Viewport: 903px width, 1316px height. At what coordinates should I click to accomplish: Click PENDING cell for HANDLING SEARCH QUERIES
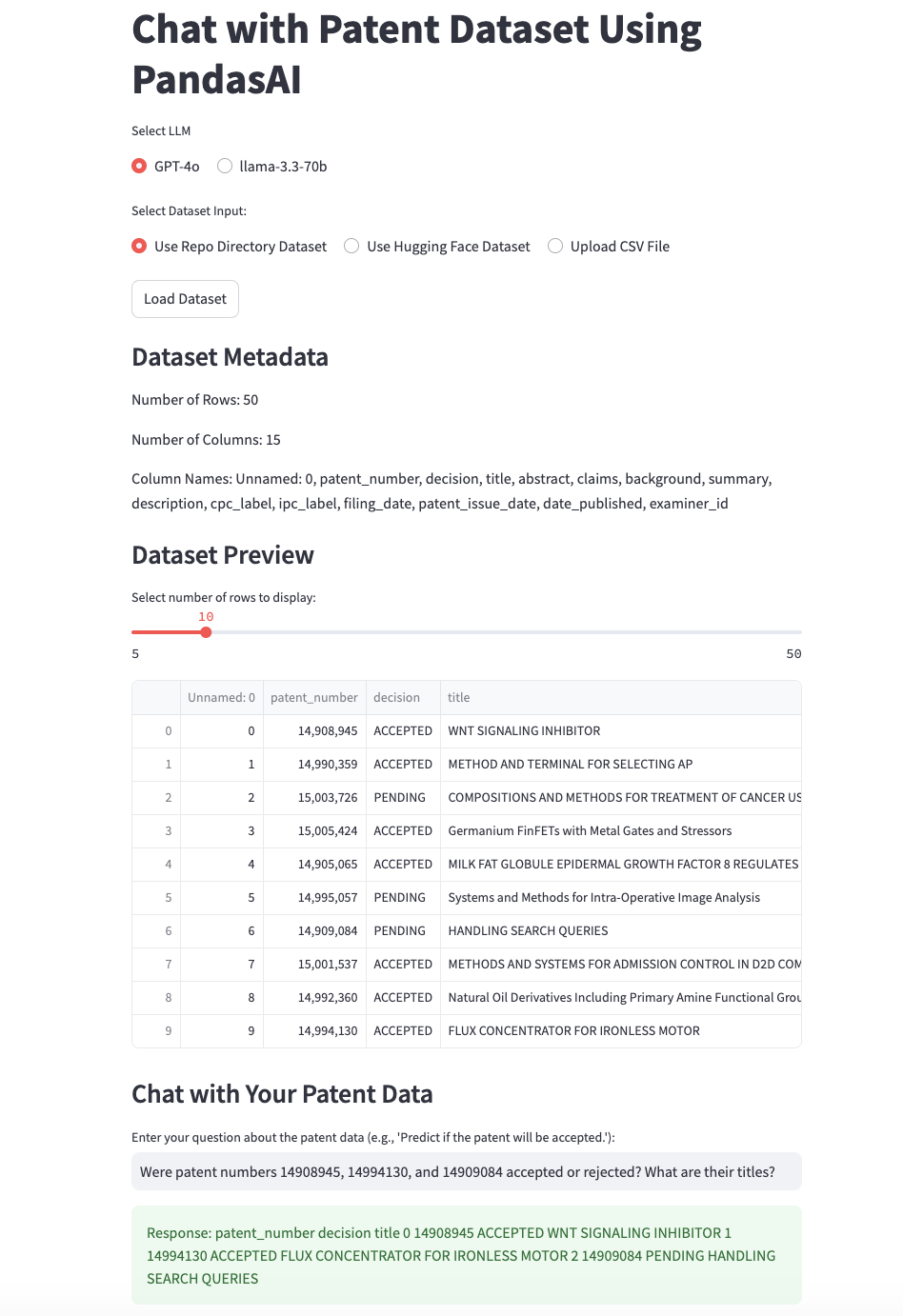tap(399, 931)
